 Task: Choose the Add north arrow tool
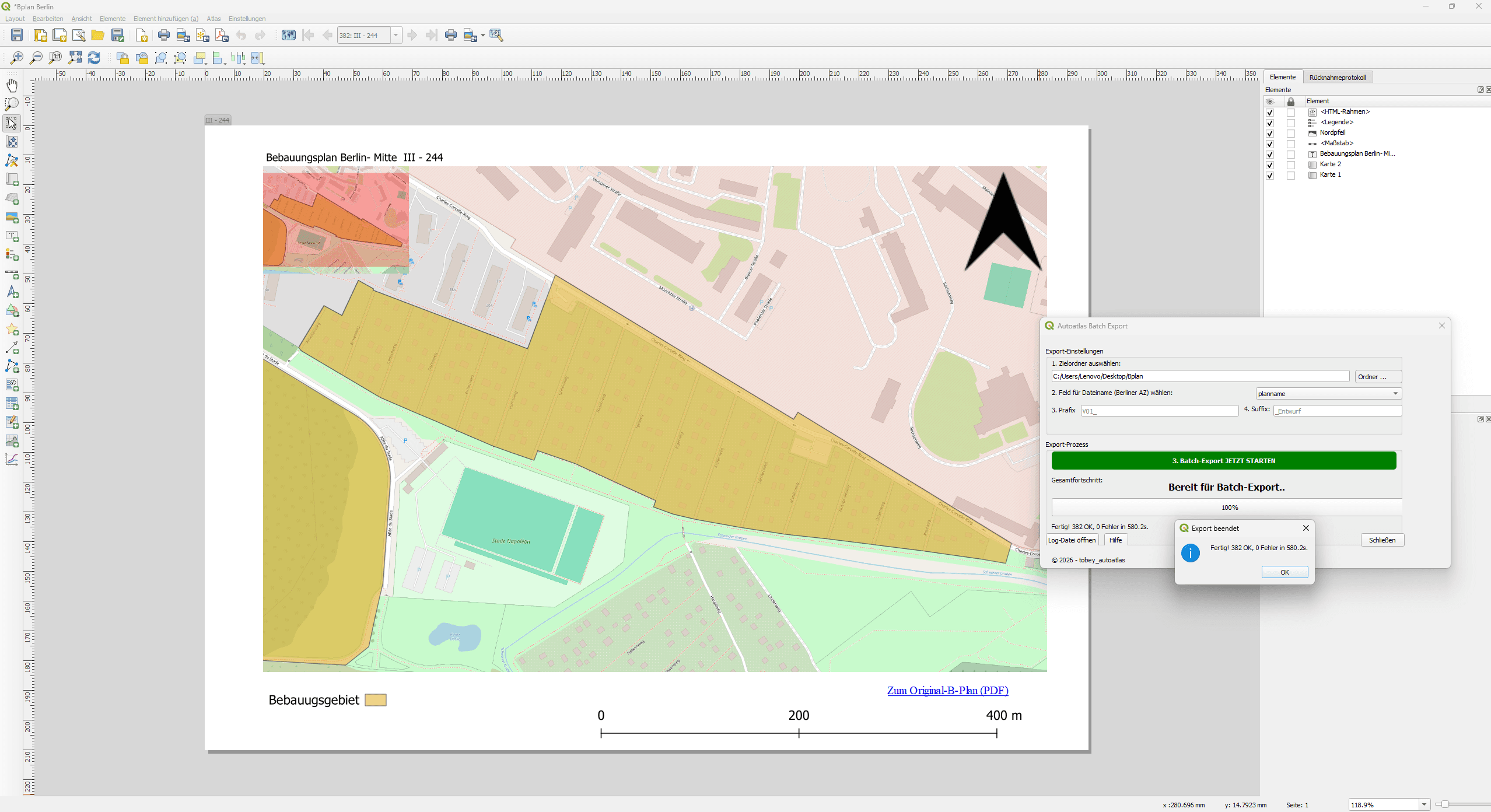(x=12, y=292)
